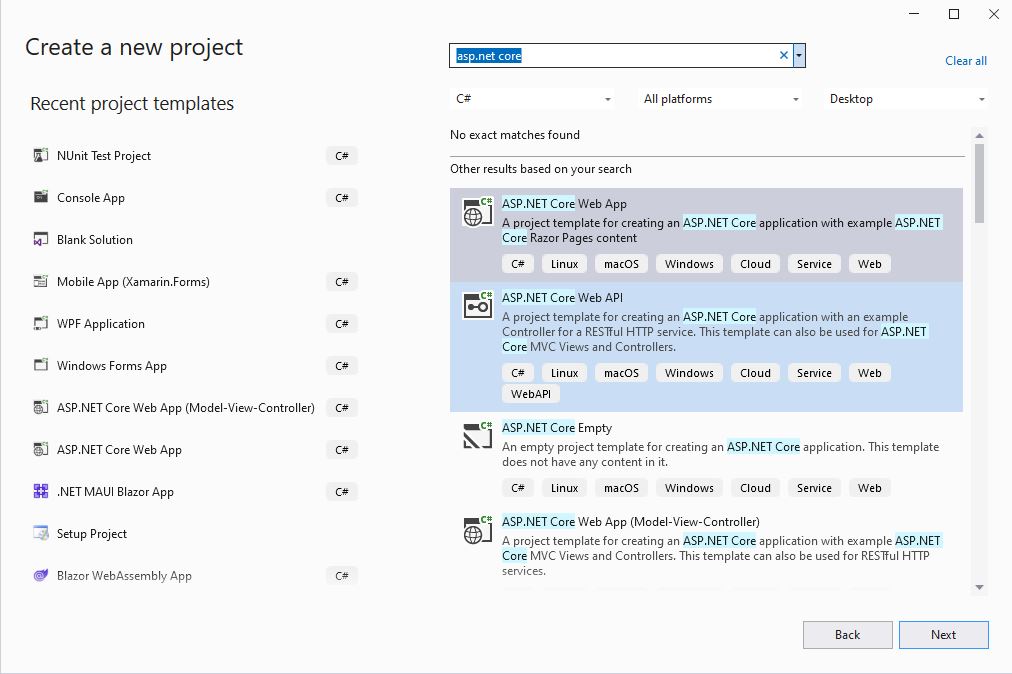1012x674 pixels.
Task: Click the Back button
Action: point(847,635)
